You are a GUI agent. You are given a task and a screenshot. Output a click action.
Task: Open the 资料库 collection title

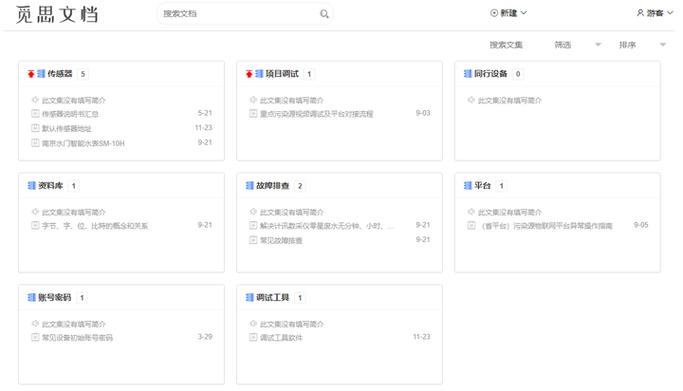coord(51,186)
